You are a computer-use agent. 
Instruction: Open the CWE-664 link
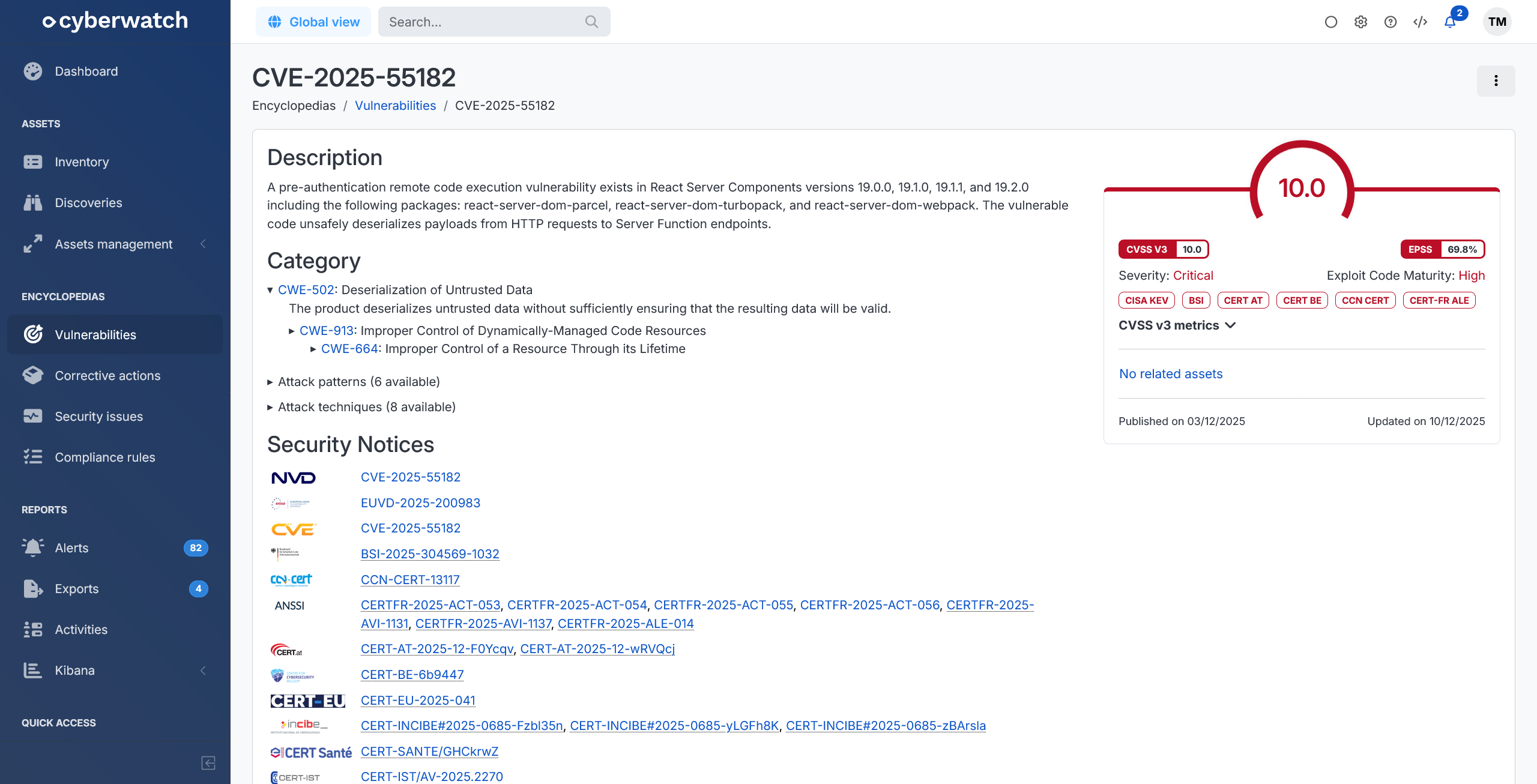point(349,349)
